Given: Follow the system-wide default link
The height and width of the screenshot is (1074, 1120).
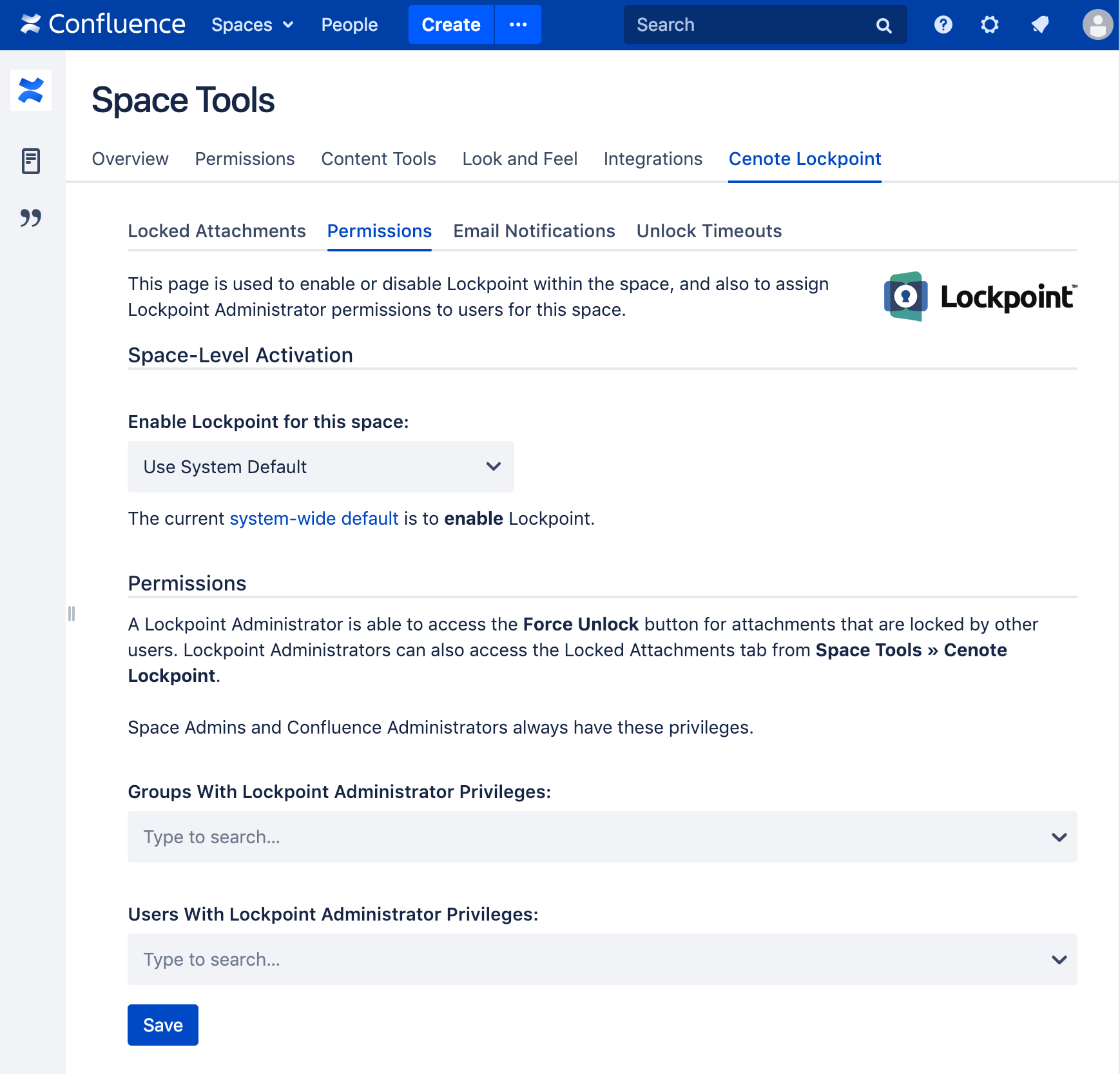Looking at the screenshot, I should pos(314,518).
